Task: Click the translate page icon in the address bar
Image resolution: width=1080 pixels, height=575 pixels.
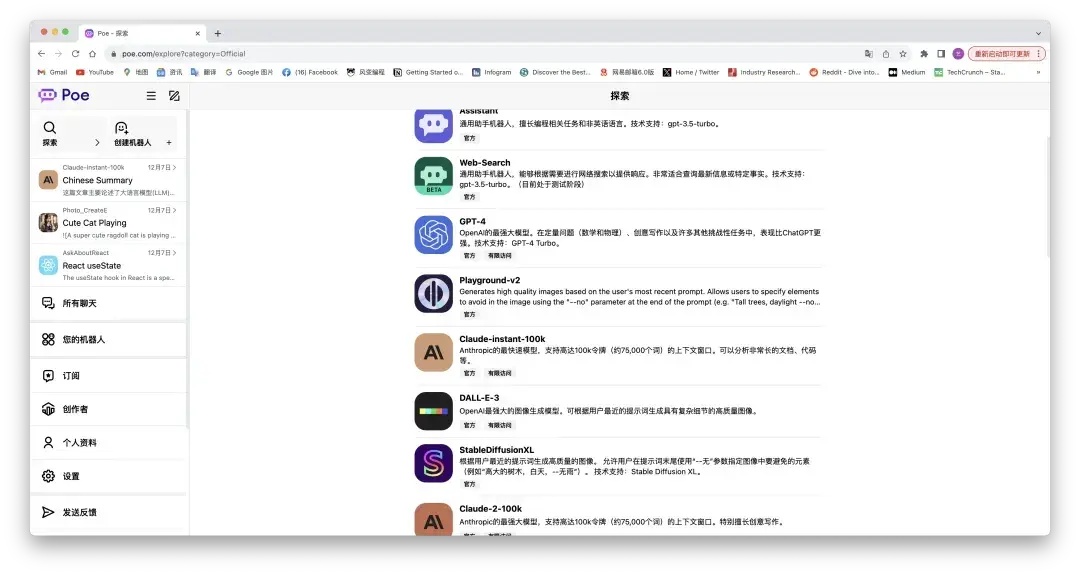Action: click(x=869, y=54)
